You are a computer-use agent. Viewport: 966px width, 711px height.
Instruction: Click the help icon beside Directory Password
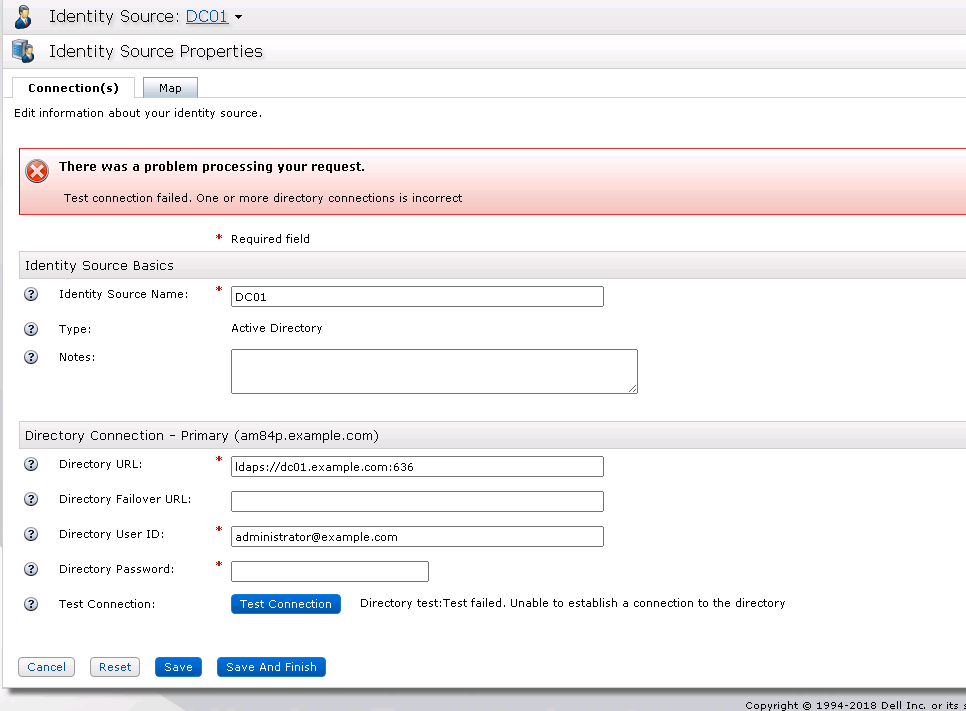(30, 569)
